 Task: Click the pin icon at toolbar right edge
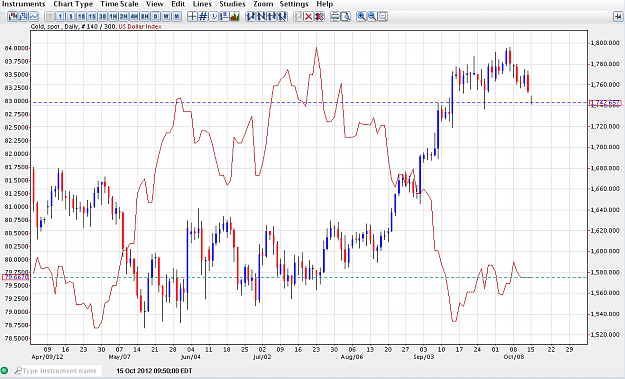(x=617, y=16)
